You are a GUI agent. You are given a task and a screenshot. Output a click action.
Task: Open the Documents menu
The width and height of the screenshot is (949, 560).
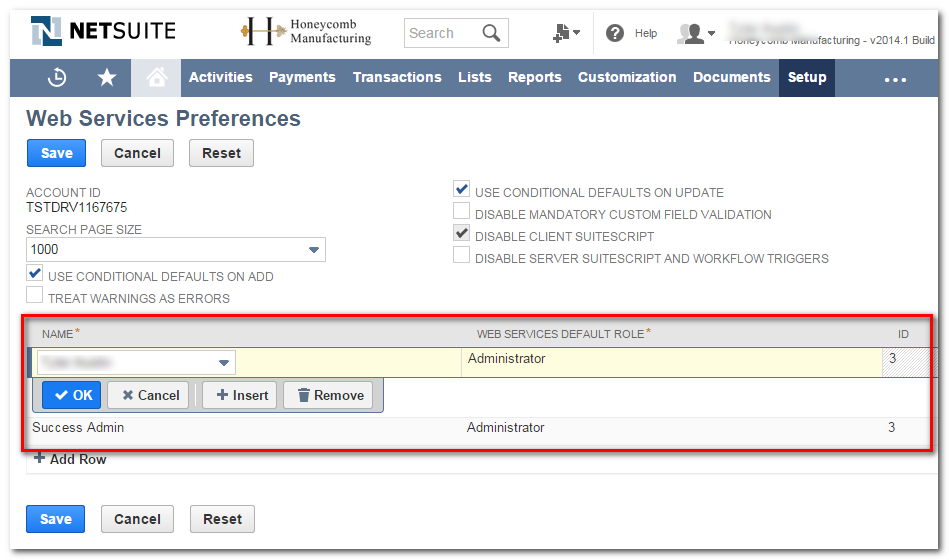732,77
